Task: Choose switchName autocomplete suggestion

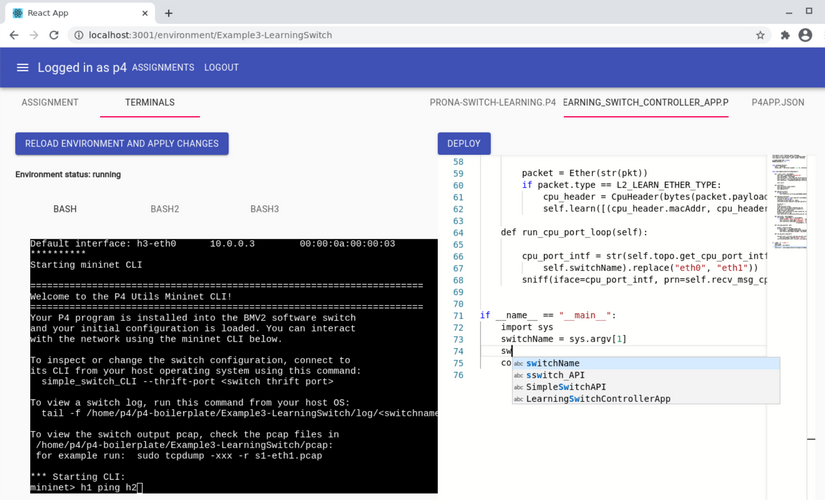Action: (646, 363)
